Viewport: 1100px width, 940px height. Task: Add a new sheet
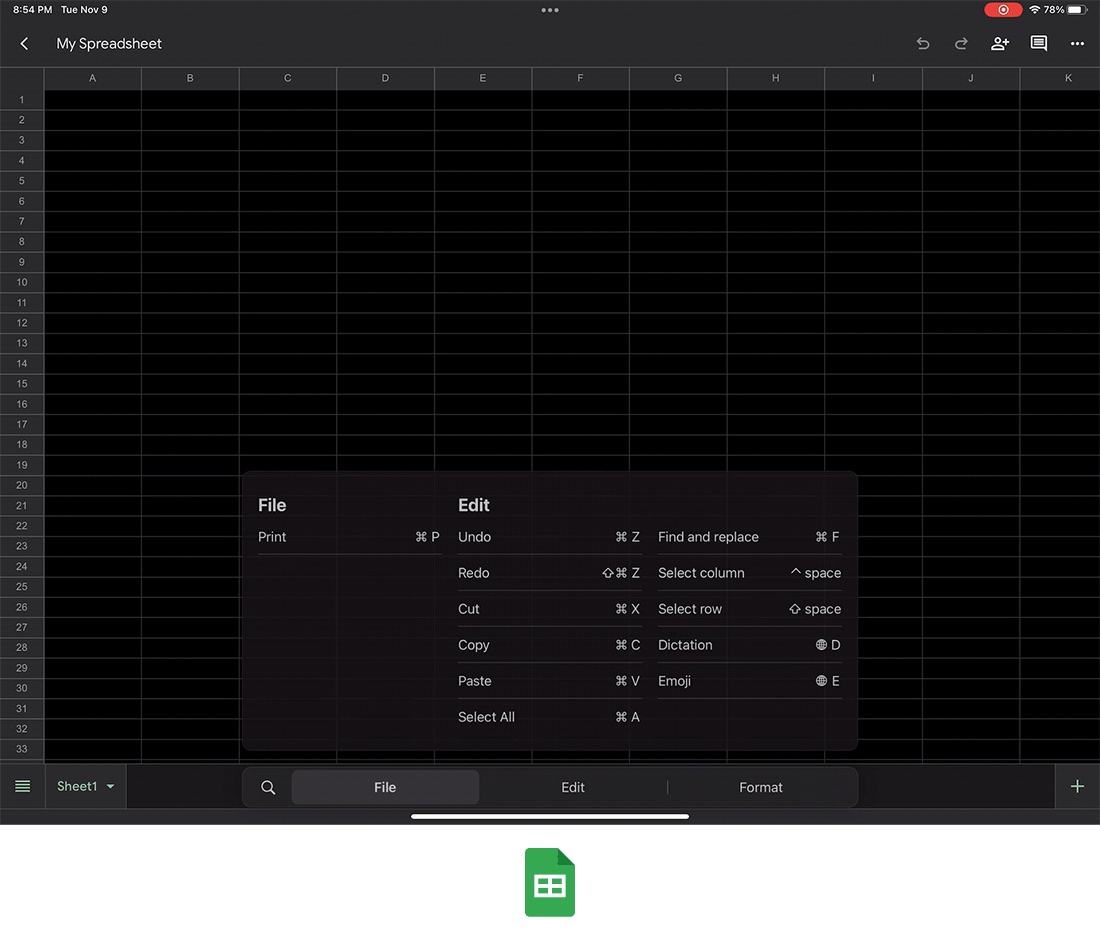point(1078,786)
